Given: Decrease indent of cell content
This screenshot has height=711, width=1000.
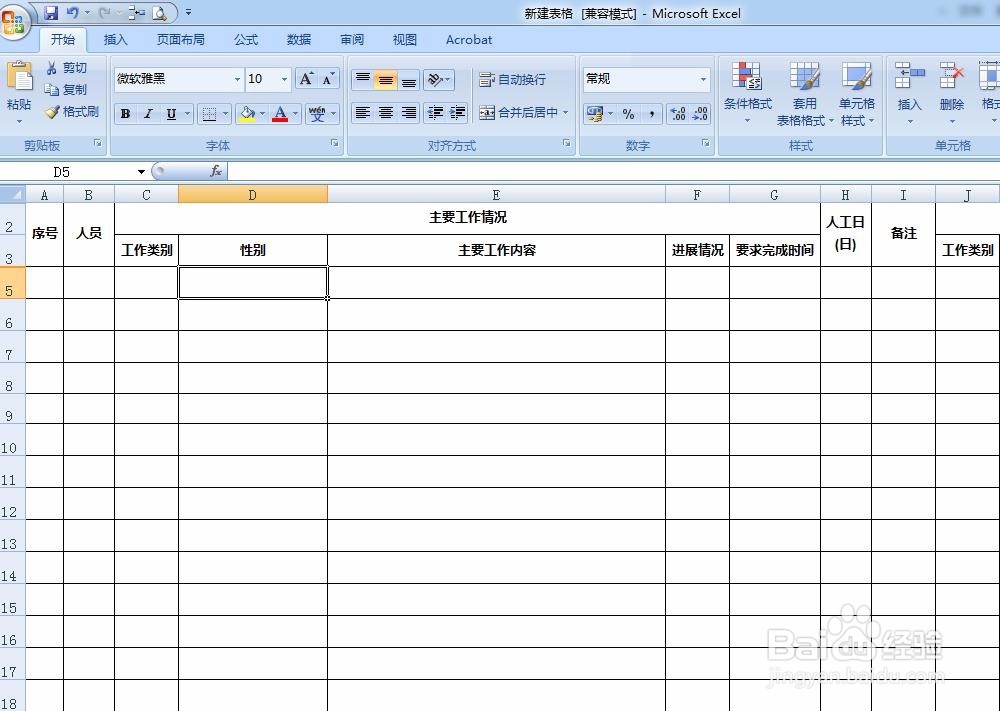Looking at the screenshot, I should (x=436, y=113).
